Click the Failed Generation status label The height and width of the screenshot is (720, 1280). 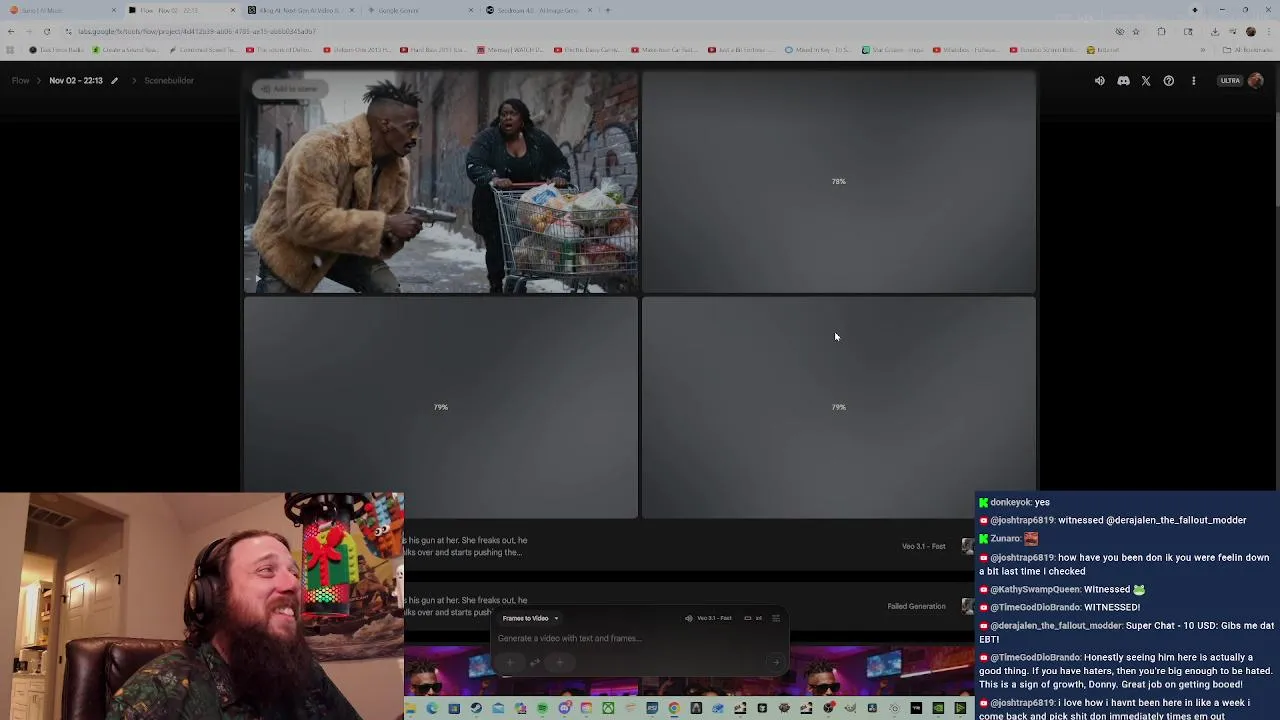click(x=916, y=606)
